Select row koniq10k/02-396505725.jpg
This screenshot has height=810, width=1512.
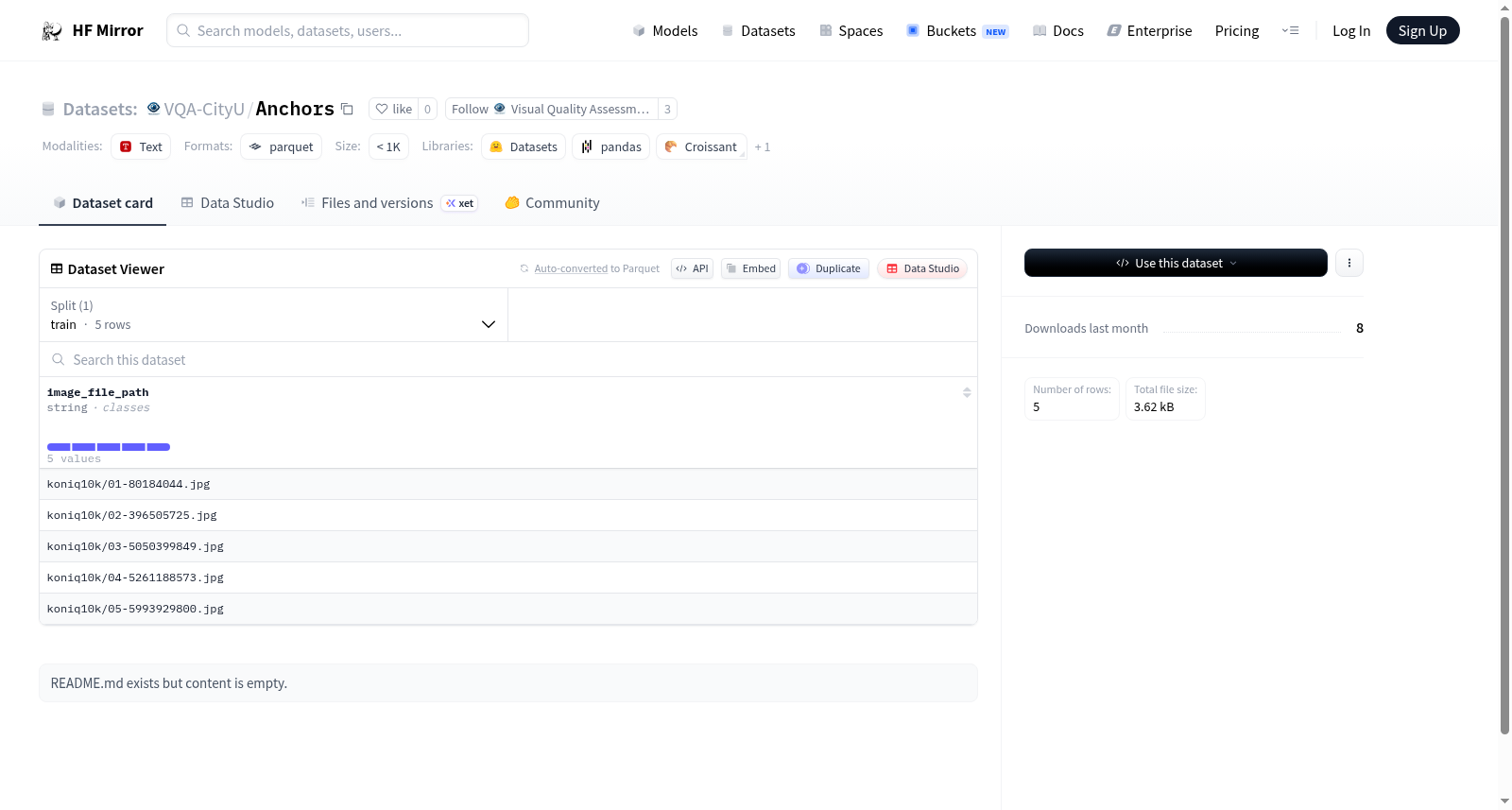coord(508,516)
